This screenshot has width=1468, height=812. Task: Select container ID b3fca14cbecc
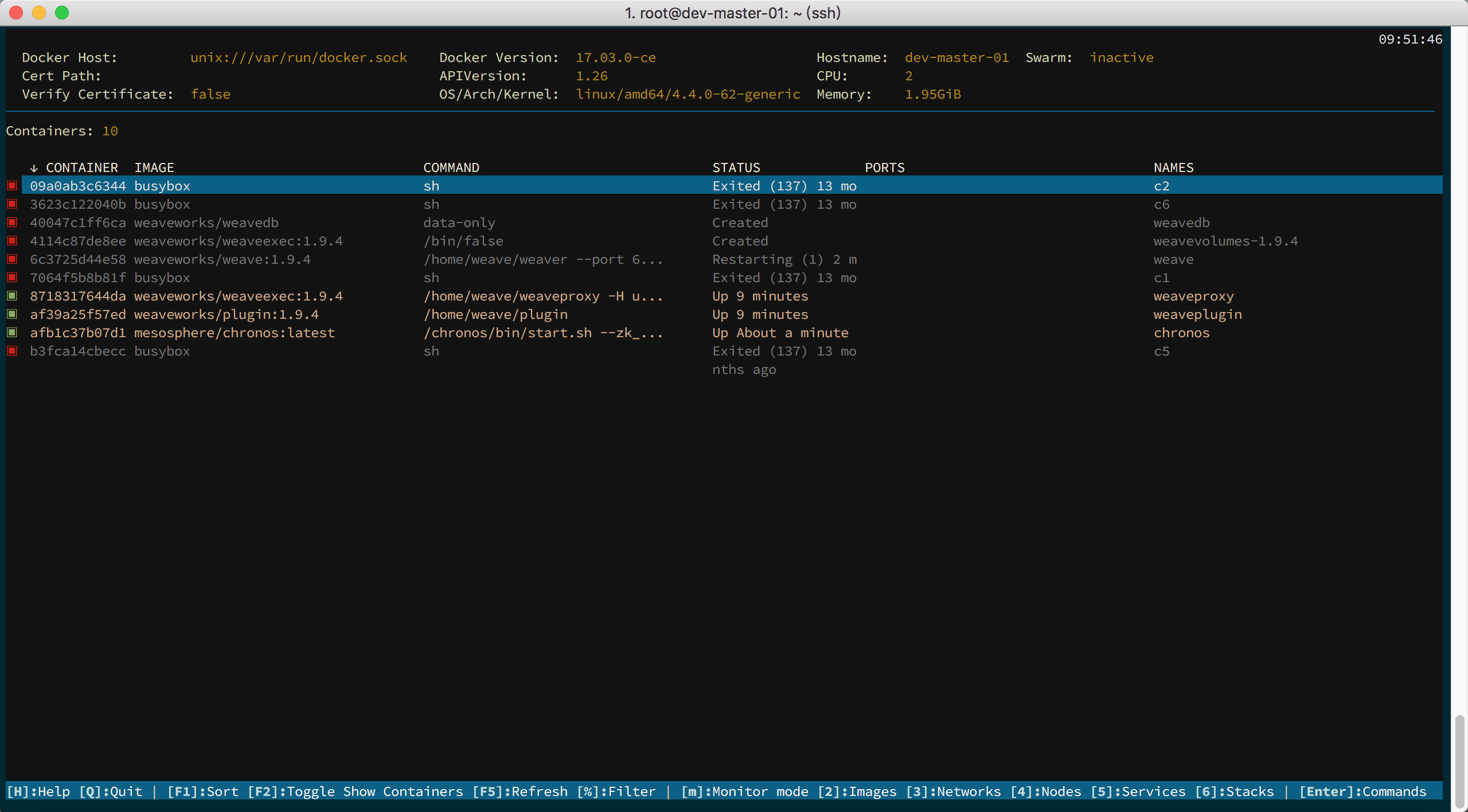coord(78,351)
